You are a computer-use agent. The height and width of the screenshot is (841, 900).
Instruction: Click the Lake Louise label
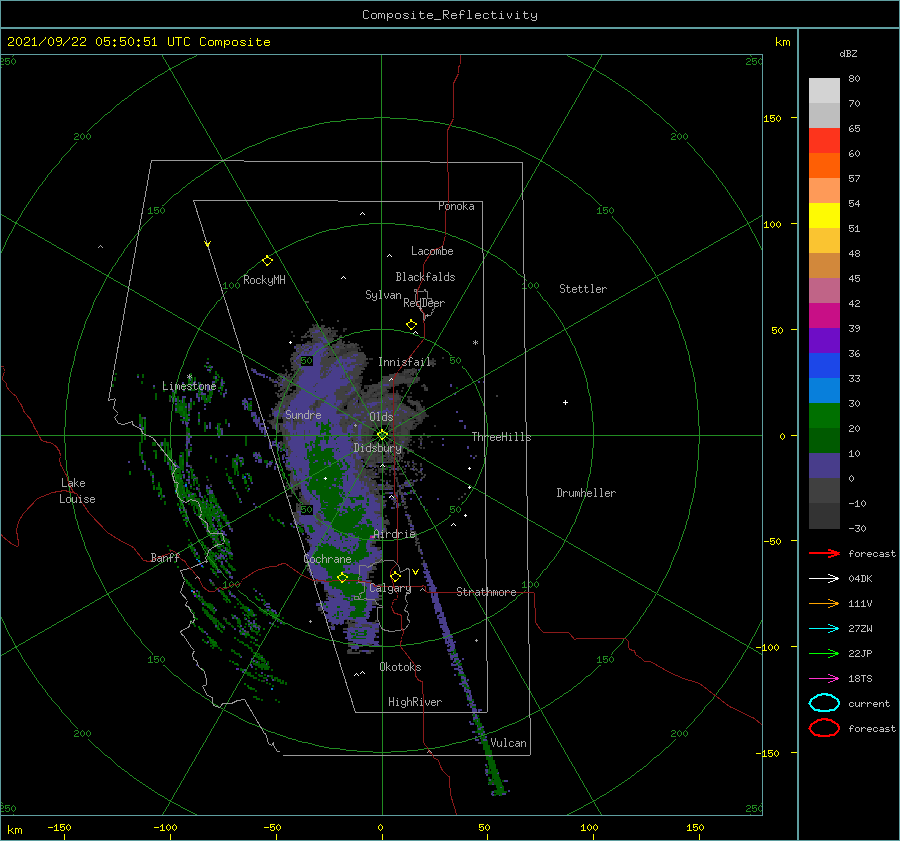[x=77, y=491]
